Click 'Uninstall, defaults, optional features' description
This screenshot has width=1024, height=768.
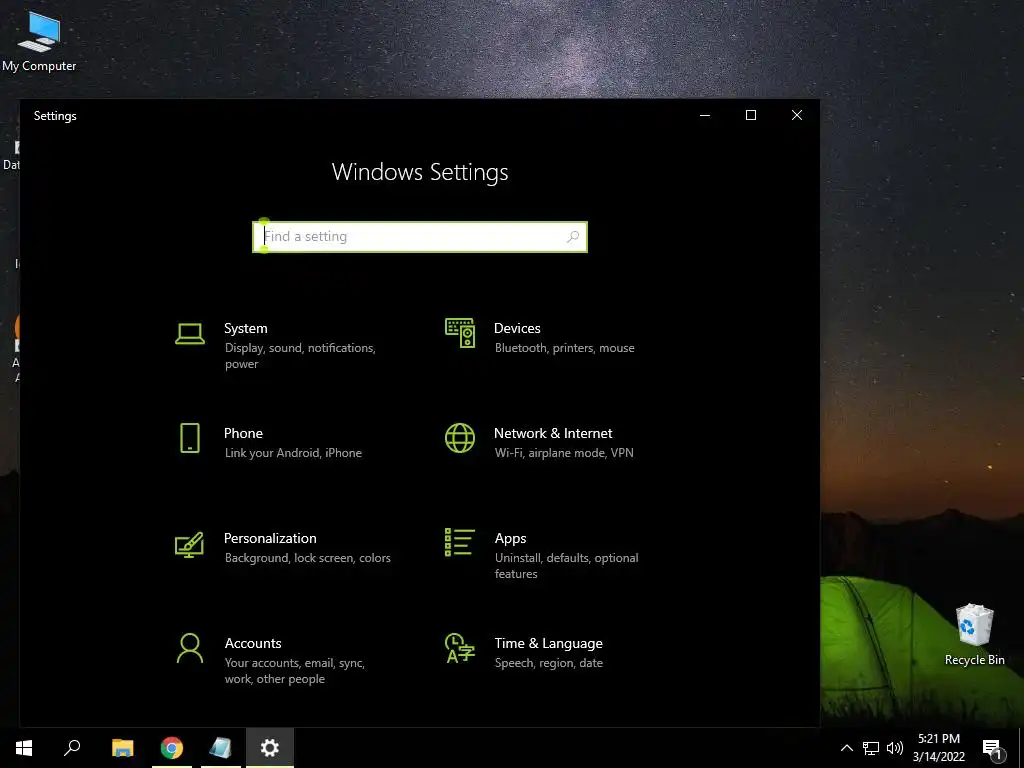[566, 566]
